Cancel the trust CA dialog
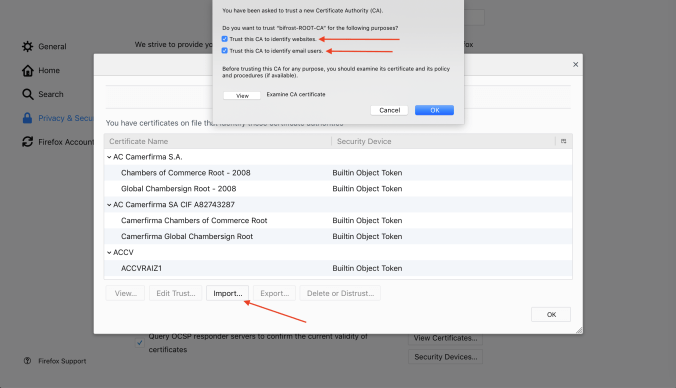 (389, 110)
